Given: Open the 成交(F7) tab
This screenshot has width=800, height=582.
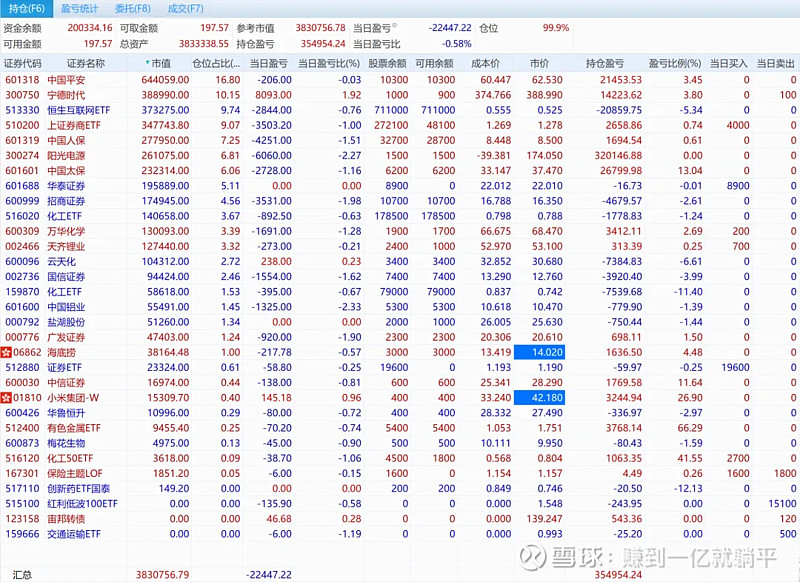Looking at the screenshot, I should (185, 9).
